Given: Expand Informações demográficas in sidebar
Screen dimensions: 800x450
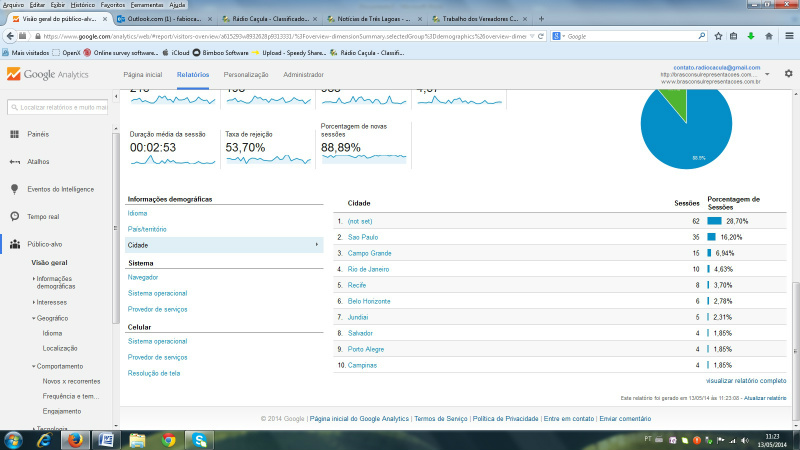Looking at the screenshot, I should click(x=56, y=282).
